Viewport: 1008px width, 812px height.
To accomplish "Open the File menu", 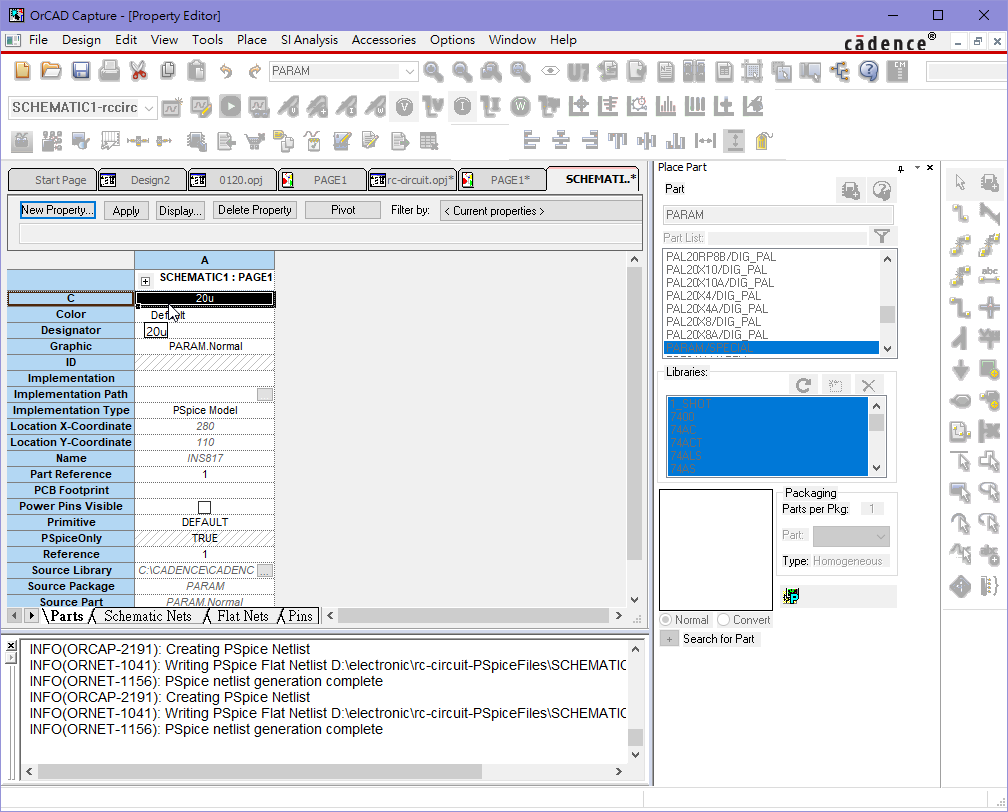I will tap(38, 40).
